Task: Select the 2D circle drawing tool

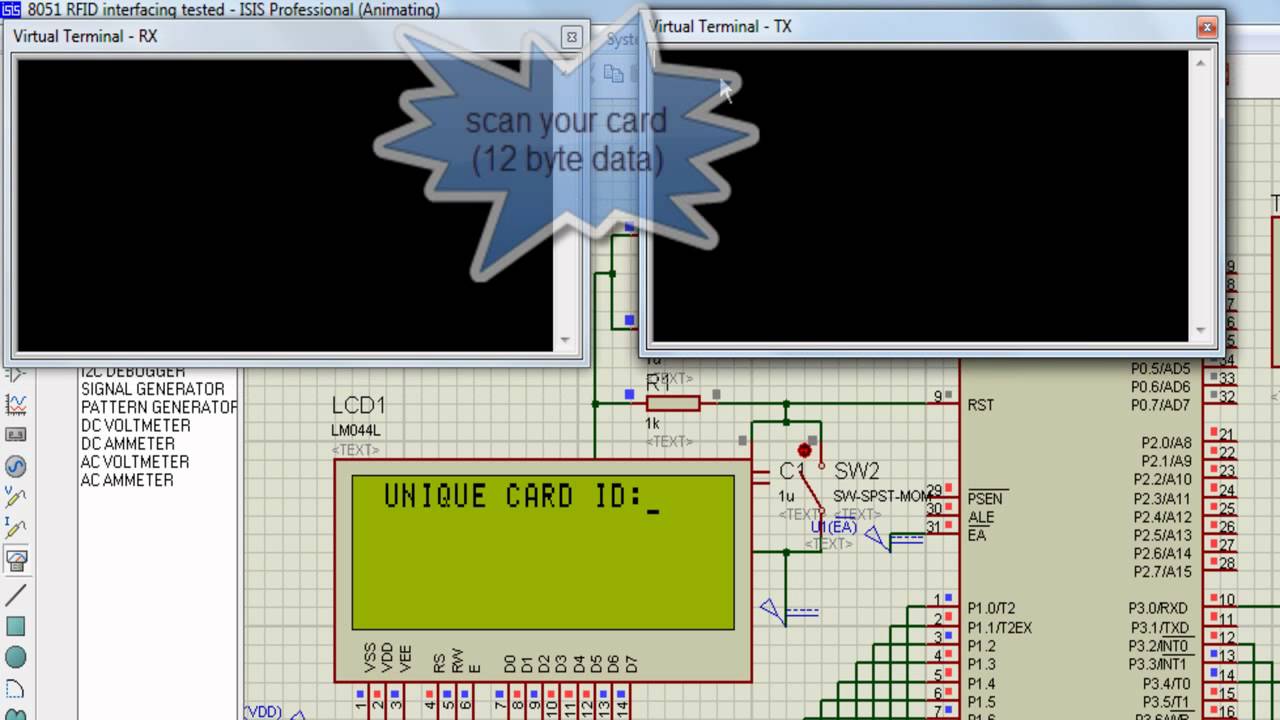Action: [15, 658]
